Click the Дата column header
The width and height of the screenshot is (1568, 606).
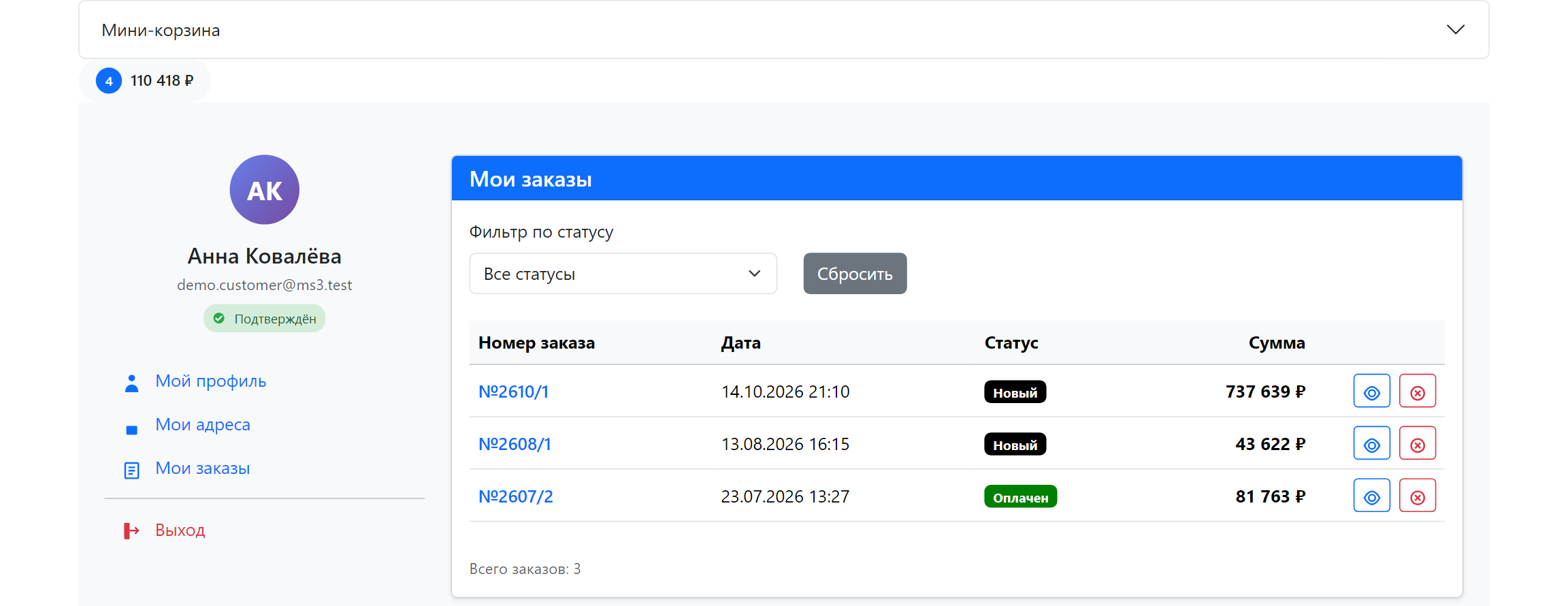pos(740,343)
